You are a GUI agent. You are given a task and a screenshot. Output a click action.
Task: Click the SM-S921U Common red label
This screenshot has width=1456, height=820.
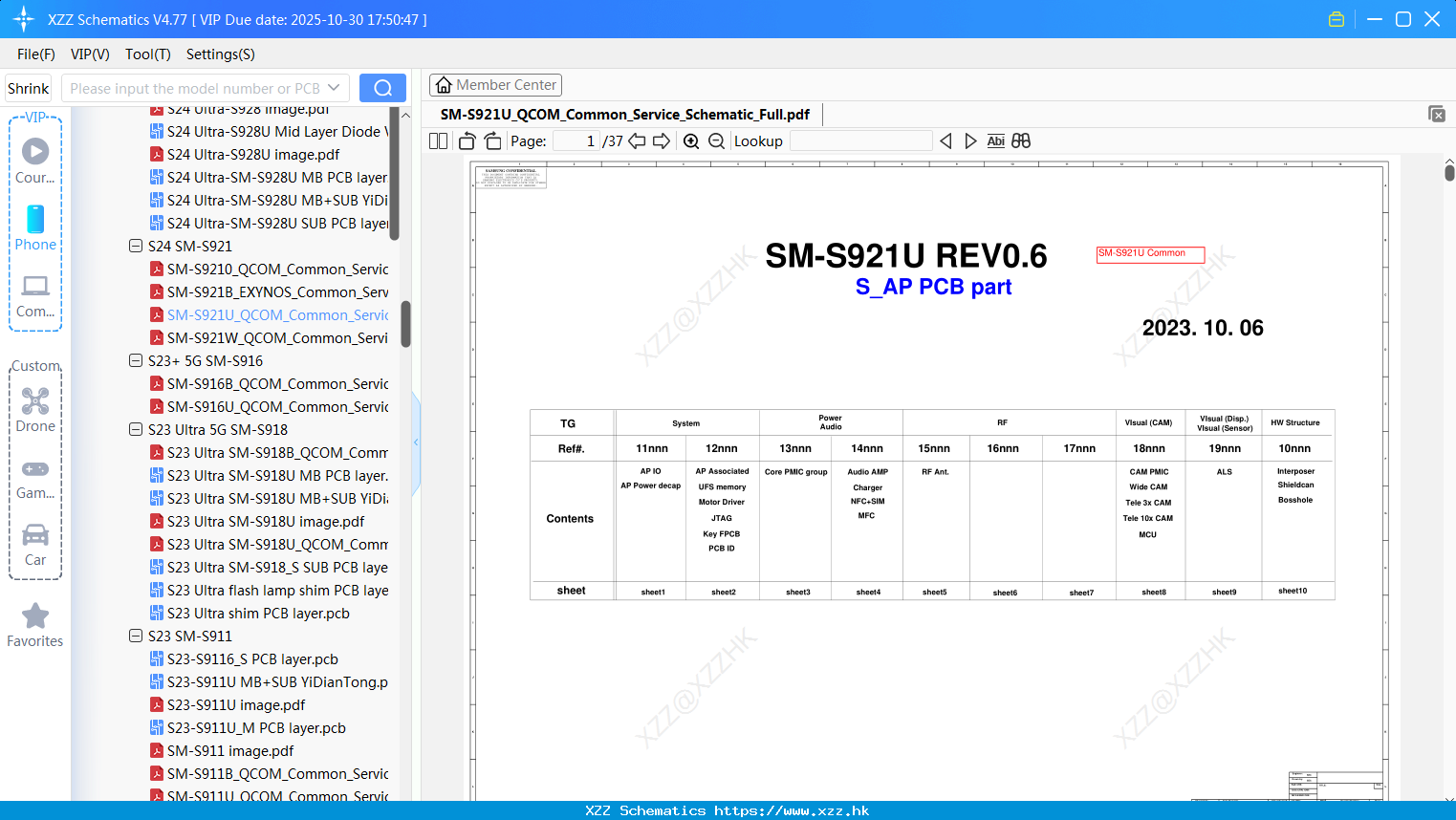[x=1150, y=254]
